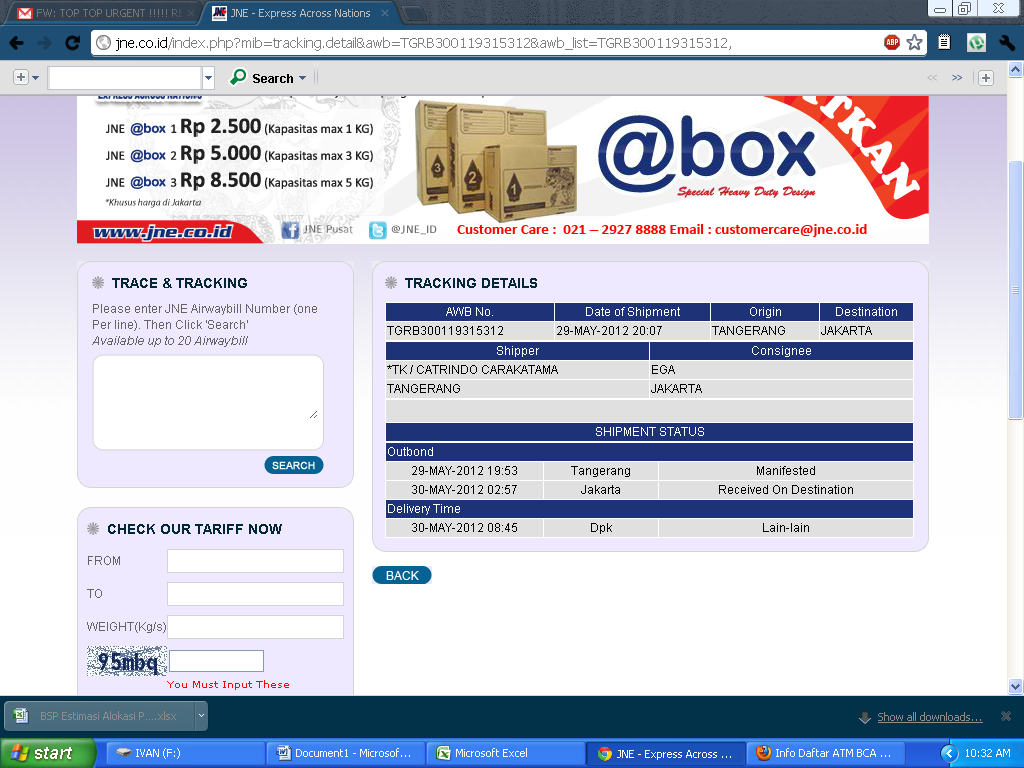
Task: Open the BSP Estimasi download options arrow
Action: tap(201, 716)
